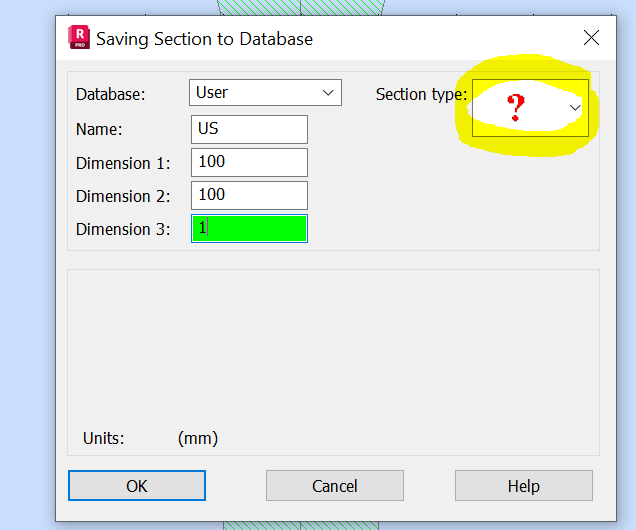Click the "Dimension 3:" label
The width and height of the screenshot is (636, 530).
tap(123, 229)
